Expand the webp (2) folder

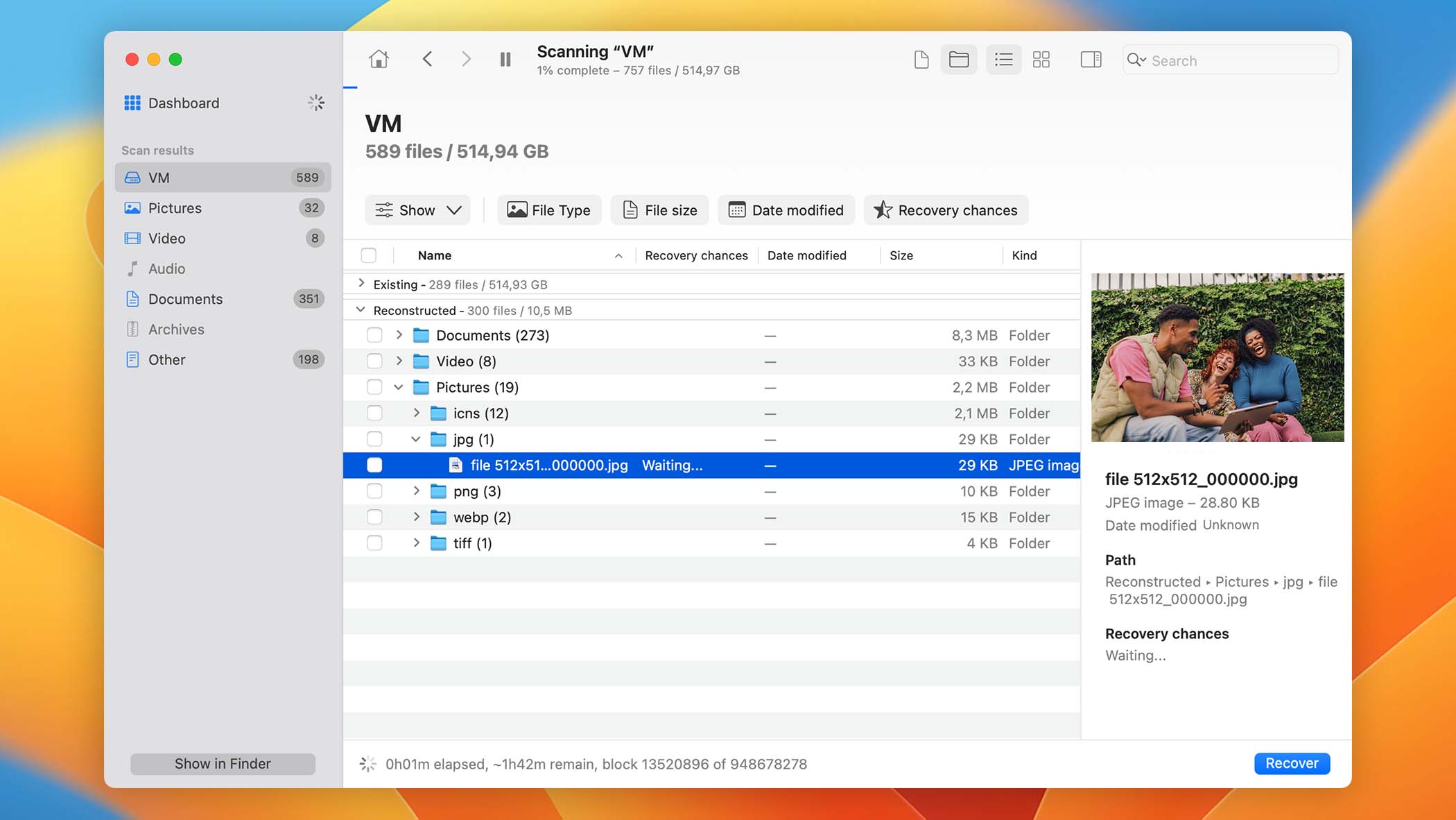click(x=417, y=517)
